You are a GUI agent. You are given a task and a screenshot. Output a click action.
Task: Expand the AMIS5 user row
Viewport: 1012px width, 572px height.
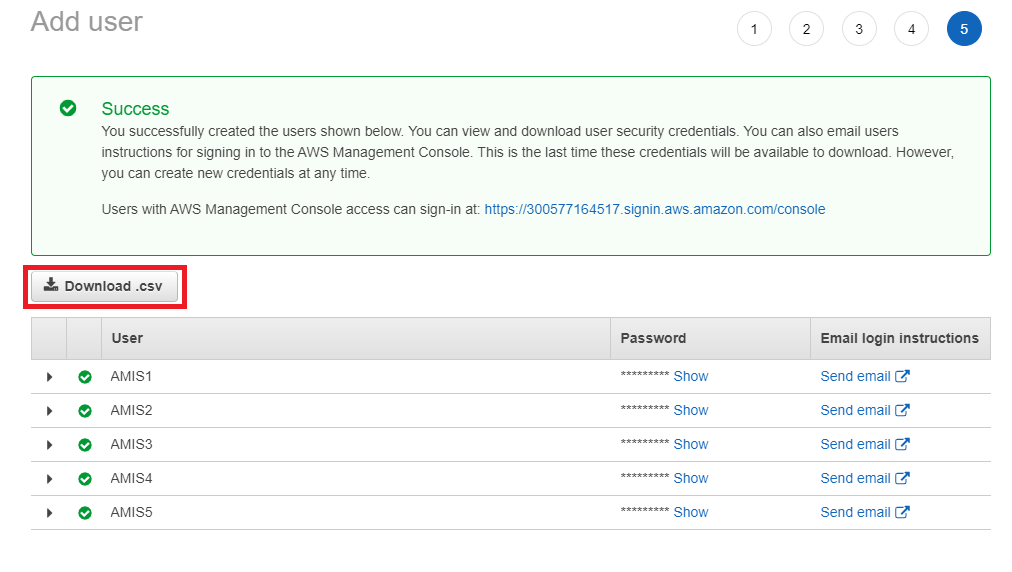(49, 513)
